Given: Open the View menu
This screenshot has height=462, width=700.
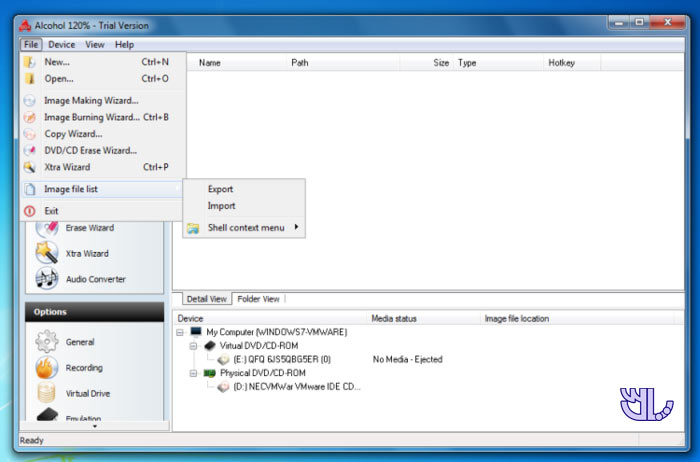Looking at the screenshot, I should 95,45.
